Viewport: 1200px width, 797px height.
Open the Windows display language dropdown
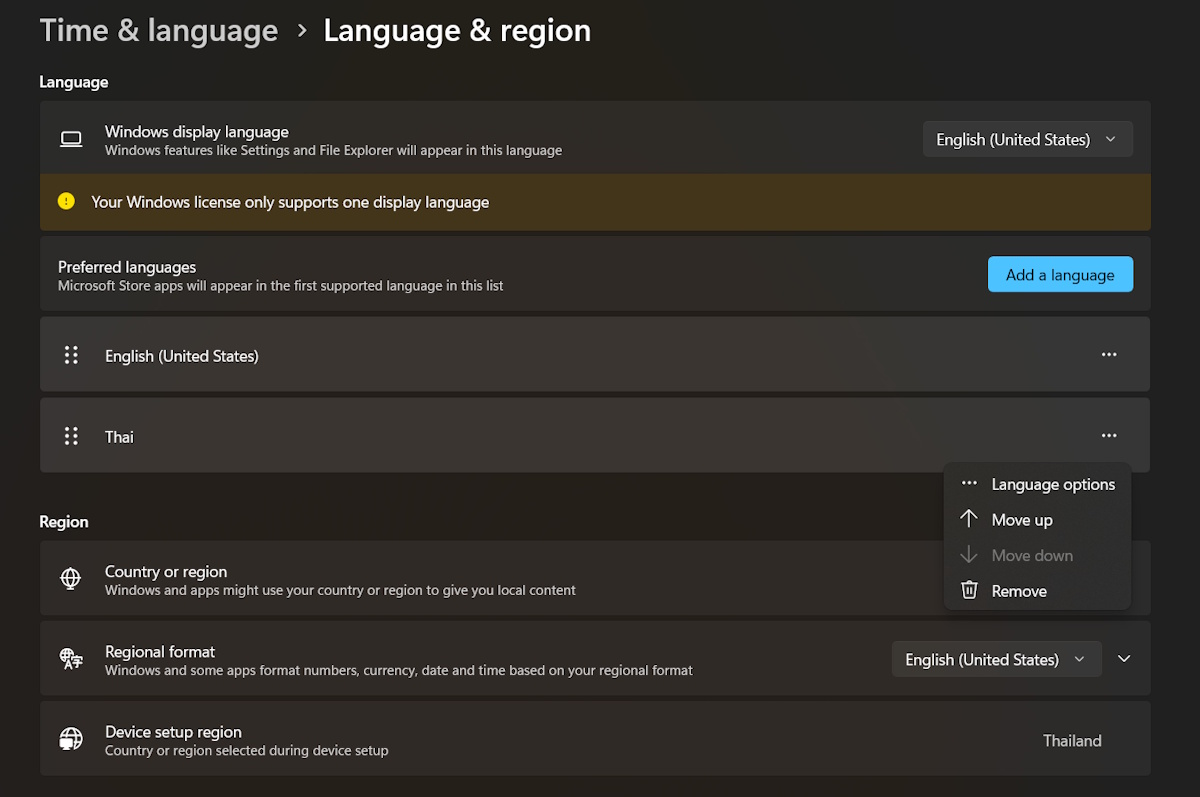pos(1027,140)
